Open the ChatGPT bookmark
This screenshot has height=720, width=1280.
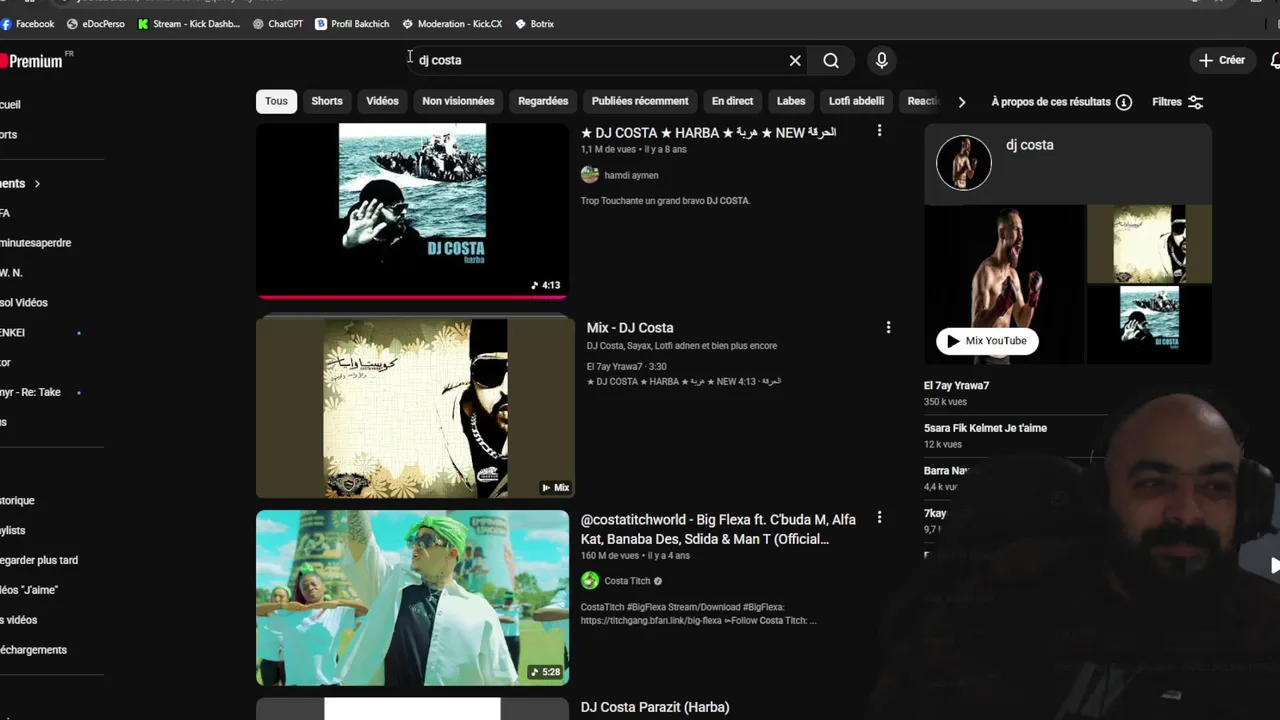(278, 24)
